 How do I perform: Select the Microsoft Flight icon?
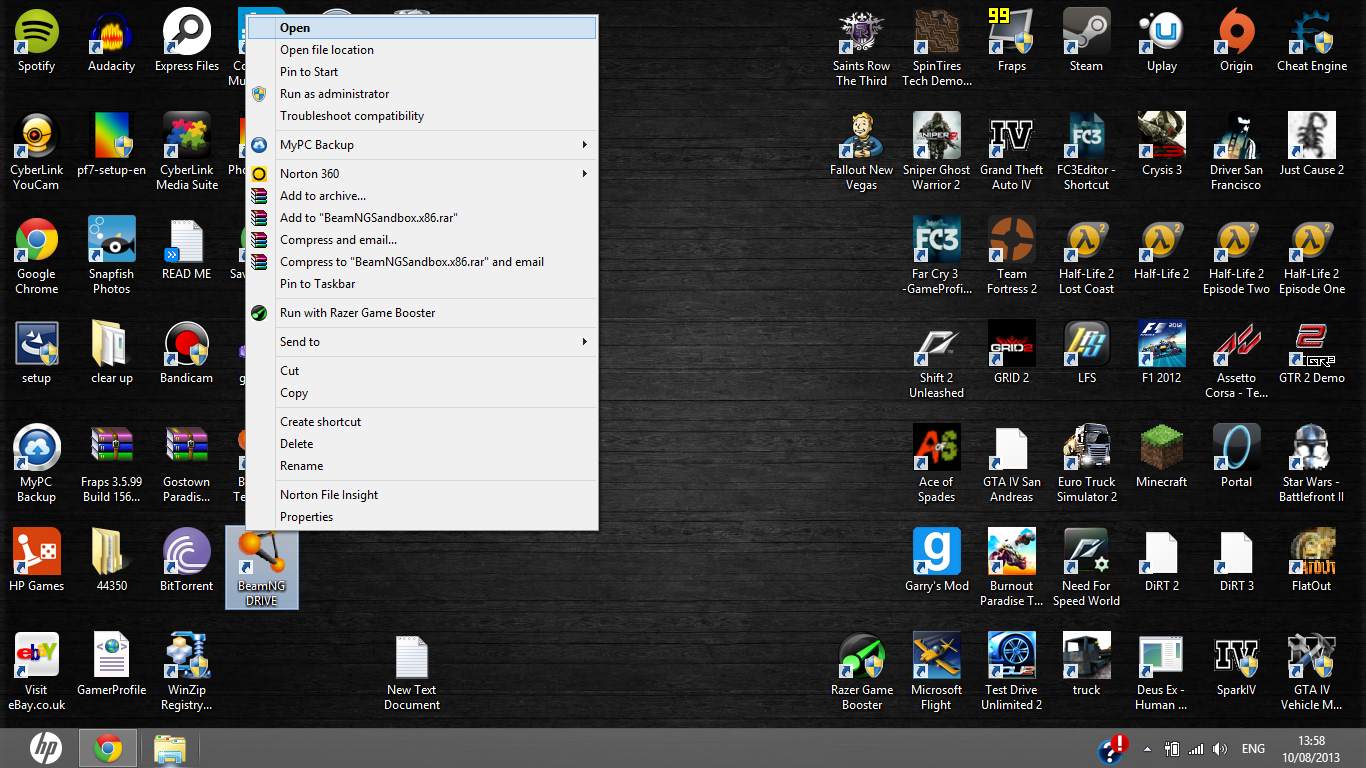click(x=937, y=672)
